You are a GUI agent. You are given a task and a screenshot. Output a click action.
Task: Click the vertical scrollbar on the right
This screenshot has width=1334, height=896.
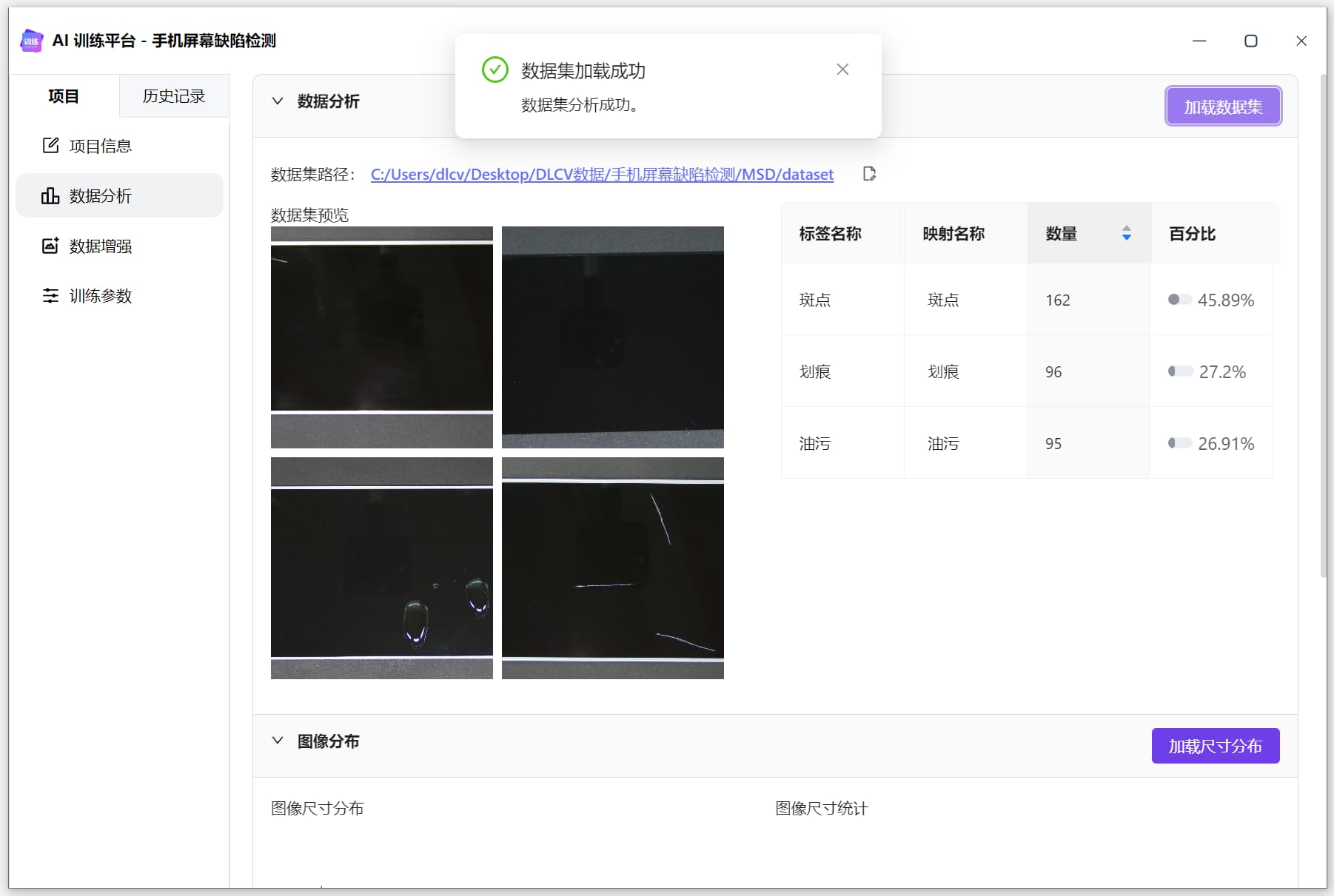click(1323, 326)
